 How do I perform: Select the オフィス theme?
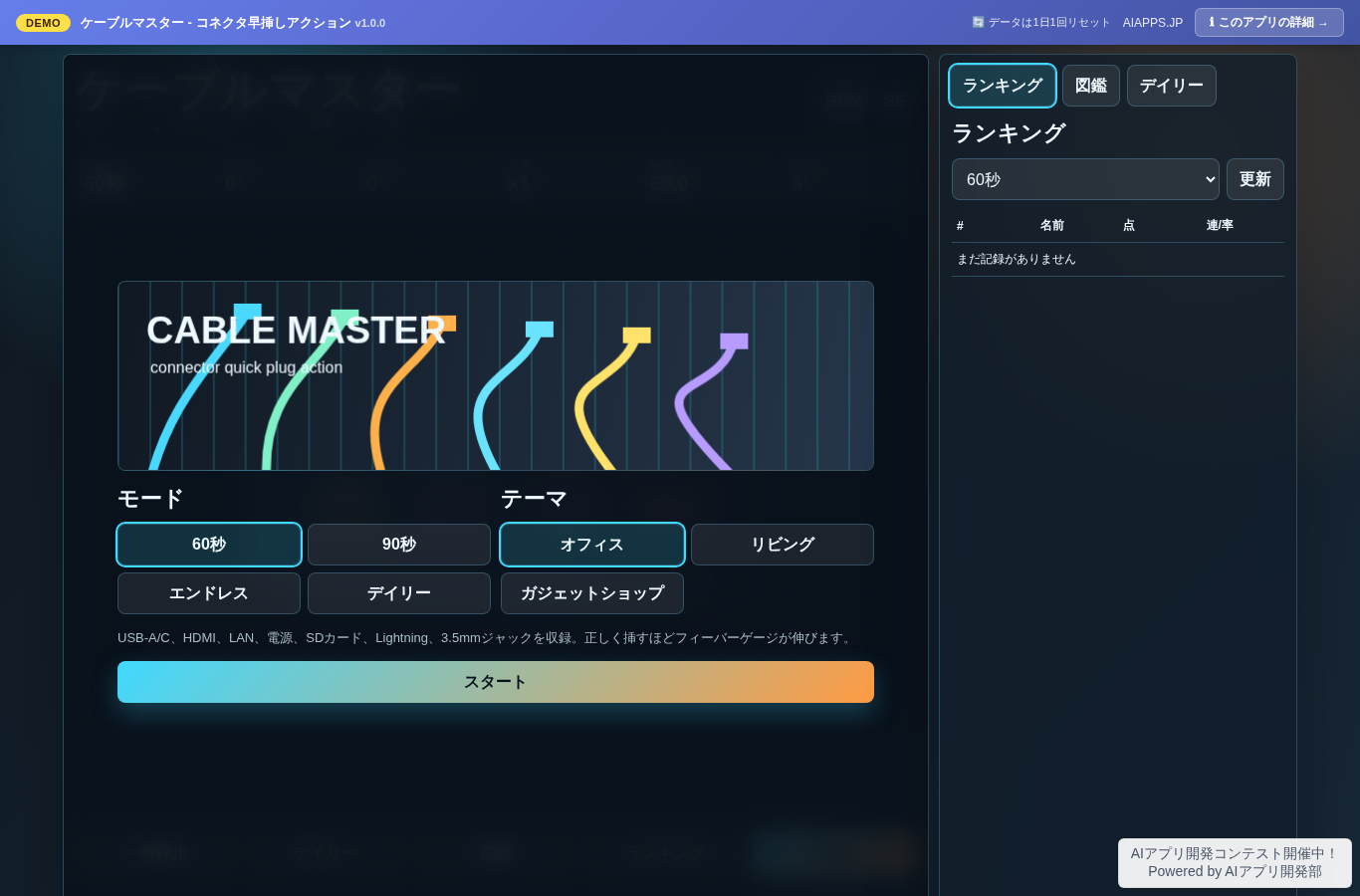(592, 545)
